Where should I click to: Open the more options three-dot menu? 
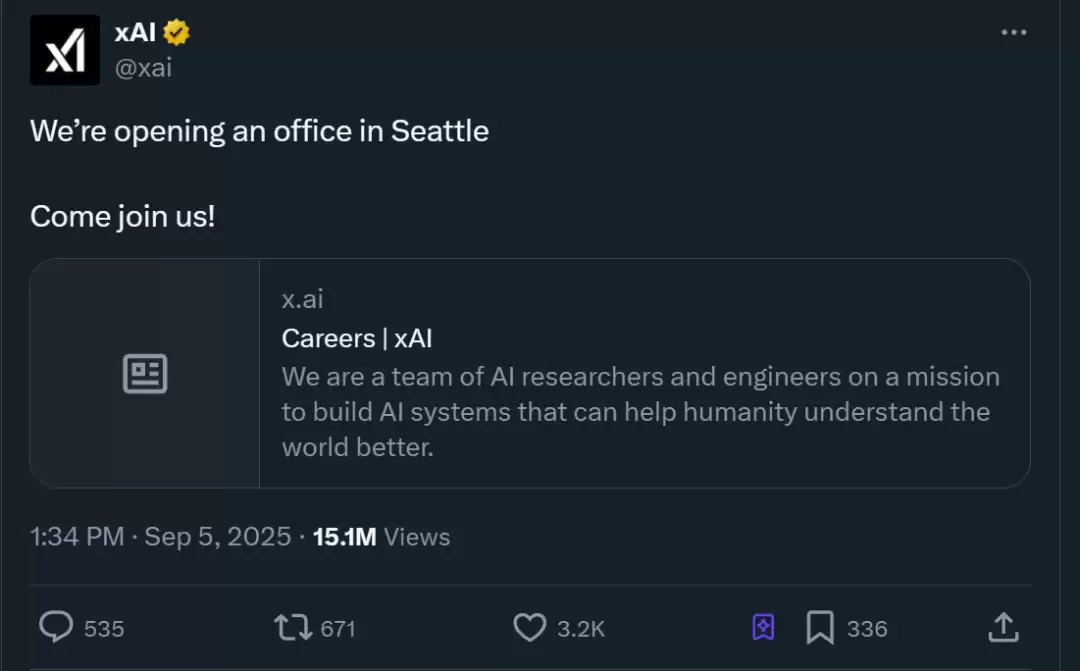tap(1013, 32)
